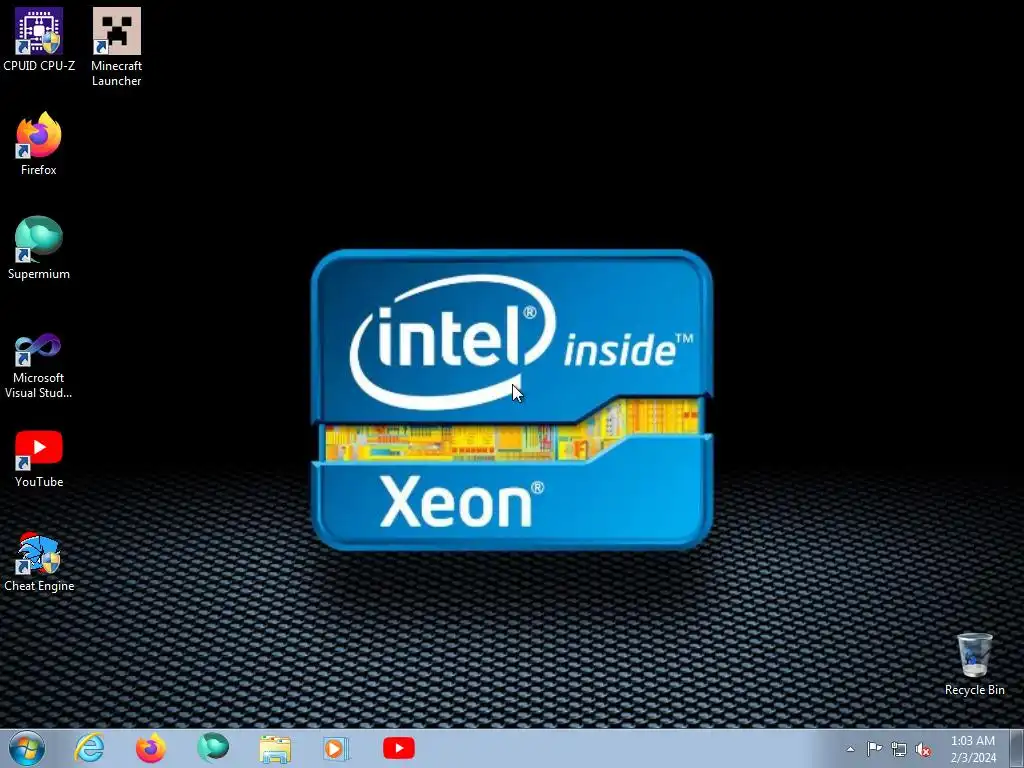The width and height of the screenshot is (1024, 768).
Task: Click the muted volume tray icon
Action: pos(923,750)
